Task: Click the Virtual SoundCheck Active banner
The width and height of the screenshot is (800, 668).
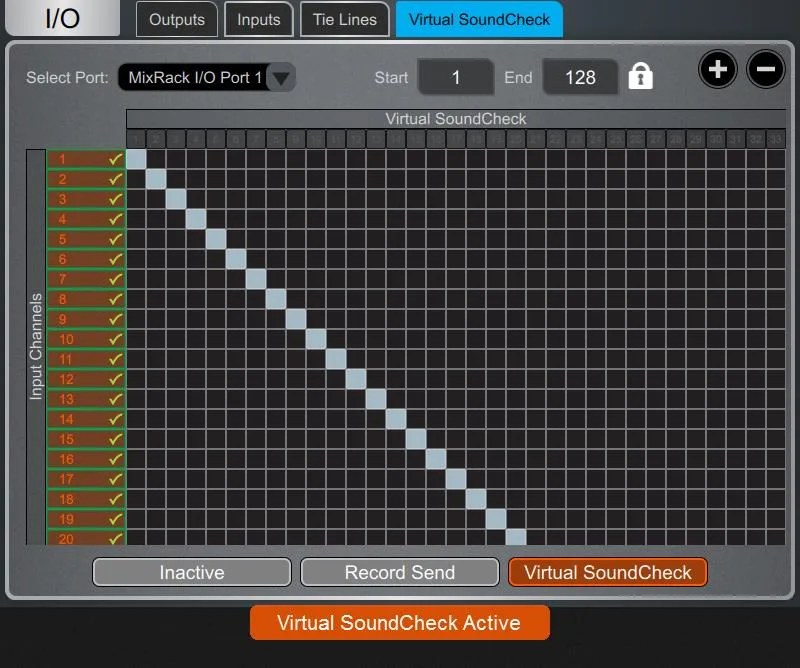Action: (399, 623)
